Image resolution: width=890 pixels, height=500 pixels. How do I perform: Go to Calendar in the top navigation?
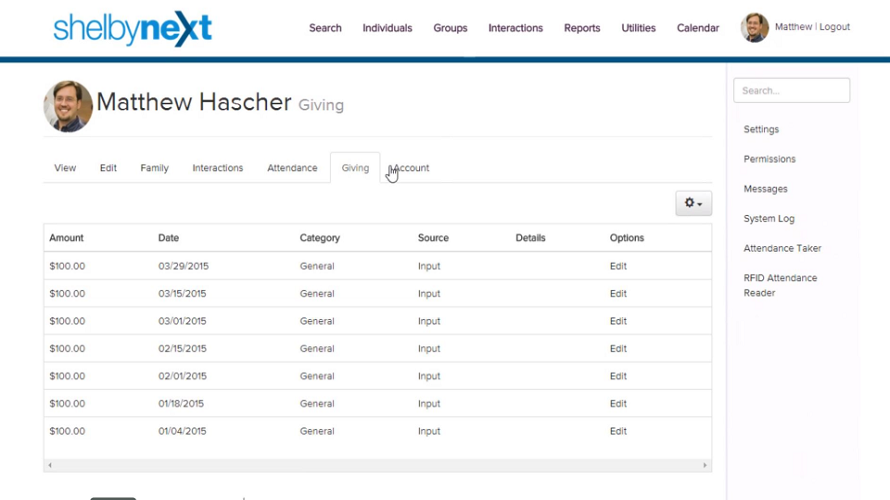(698, 28)
